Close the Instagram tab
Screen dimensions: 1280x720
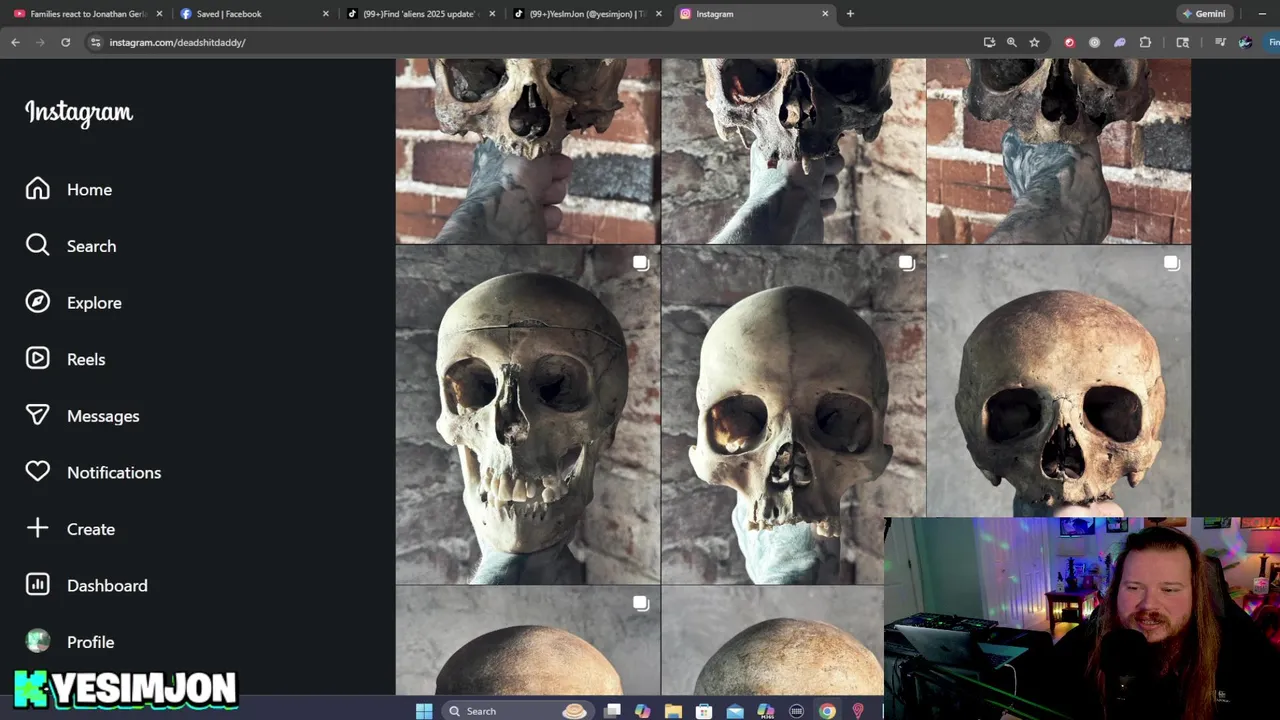(825, 14)
